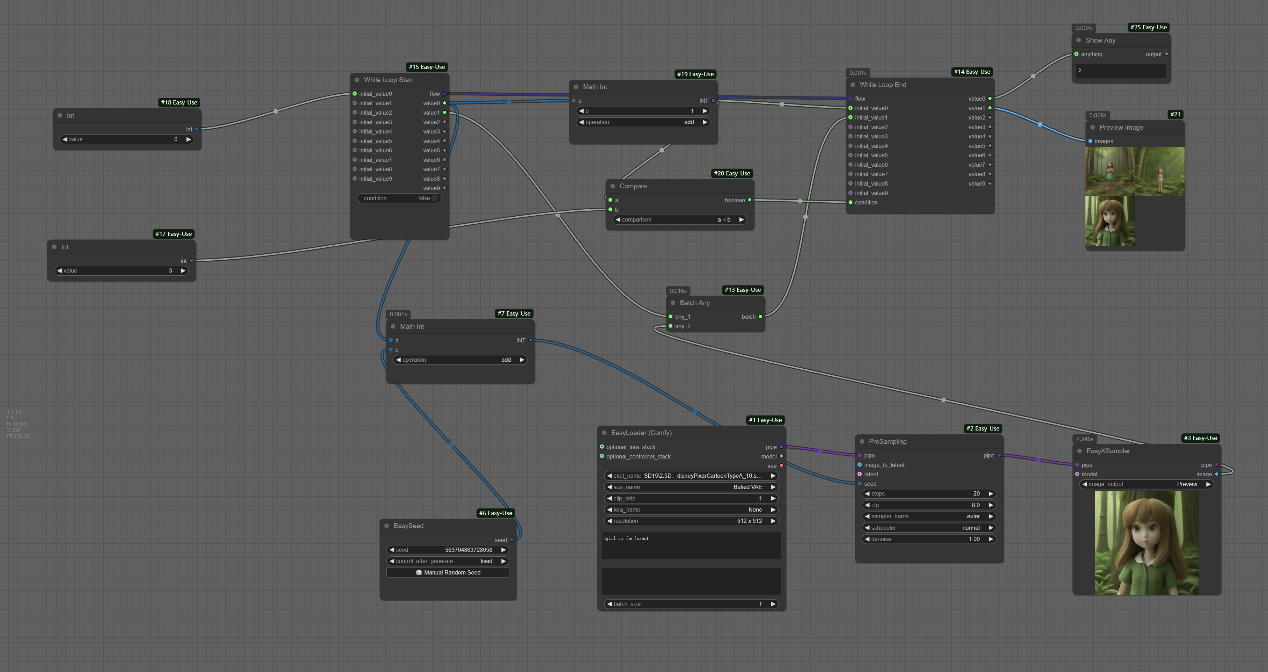Screen dimensions: 1268x672
Task: Click the Preview Image node collapse dot
Action: tap(1093, 128)
